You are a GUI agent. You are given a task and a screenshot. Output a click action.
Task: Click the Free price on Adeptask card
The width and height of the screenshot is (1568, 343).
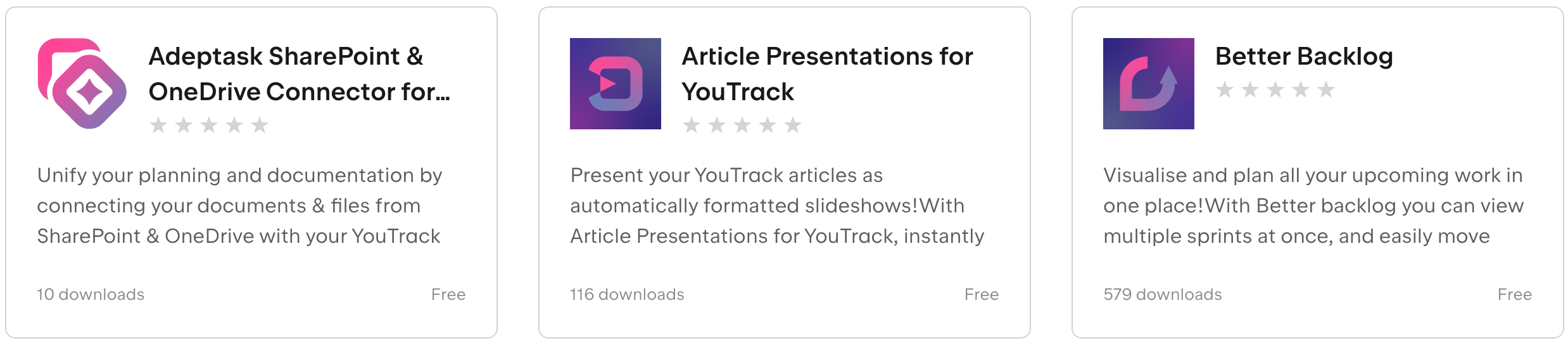coord(448,294)
